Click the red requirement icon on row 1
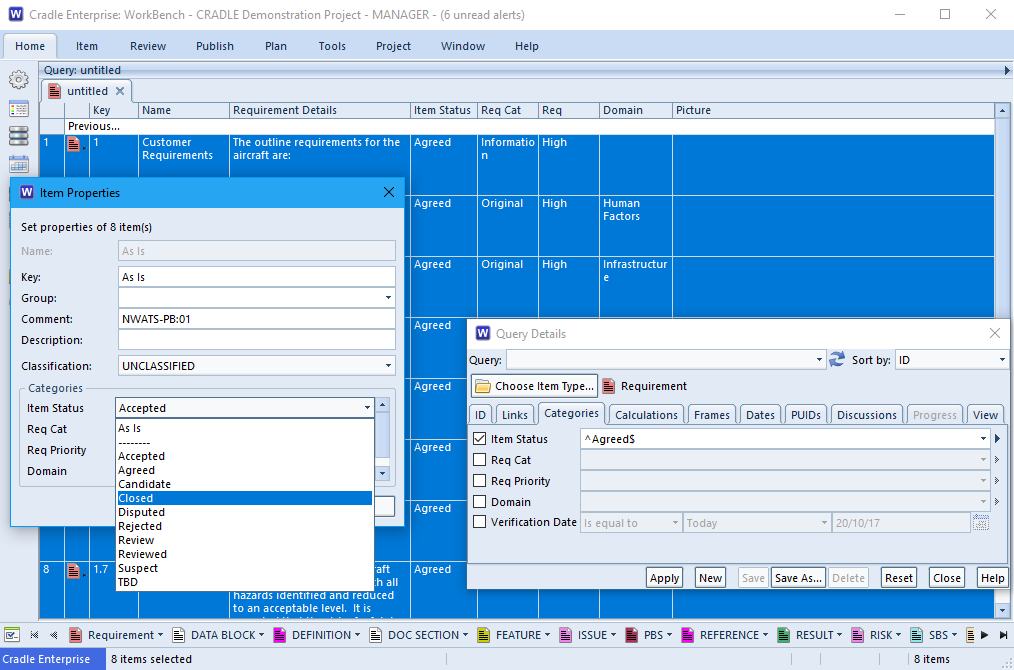The image size is (1014, 670). coord(73,144)
